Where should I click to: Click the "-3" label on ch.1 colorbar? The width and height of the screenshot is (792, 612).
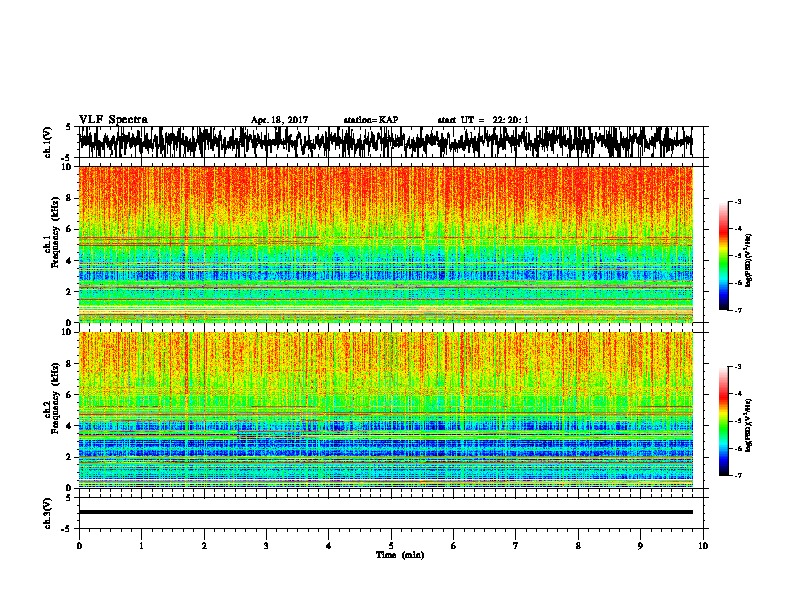[x=737, y=202]
